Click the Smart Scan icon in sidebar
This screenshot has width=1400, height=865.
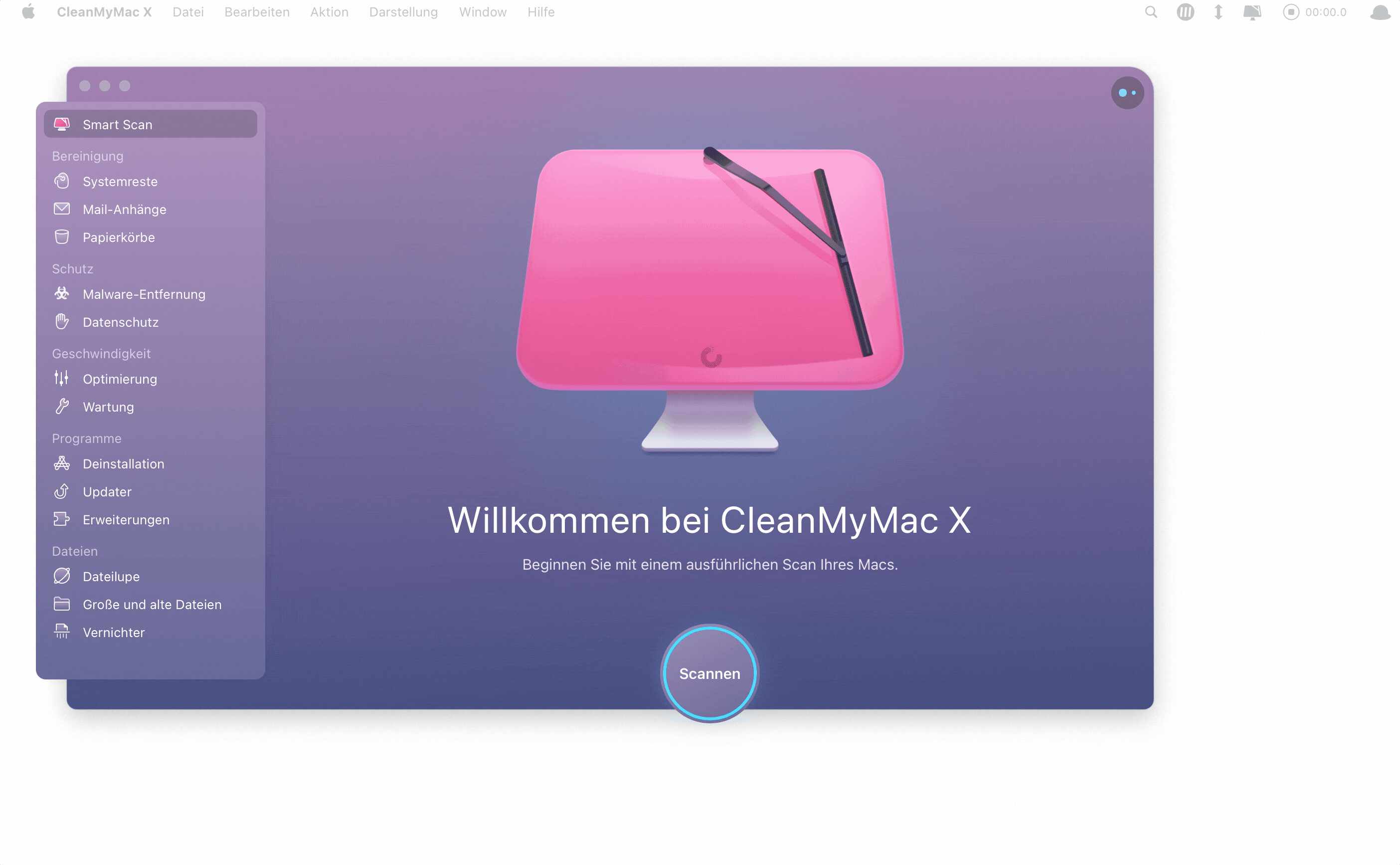click(62, 124)
